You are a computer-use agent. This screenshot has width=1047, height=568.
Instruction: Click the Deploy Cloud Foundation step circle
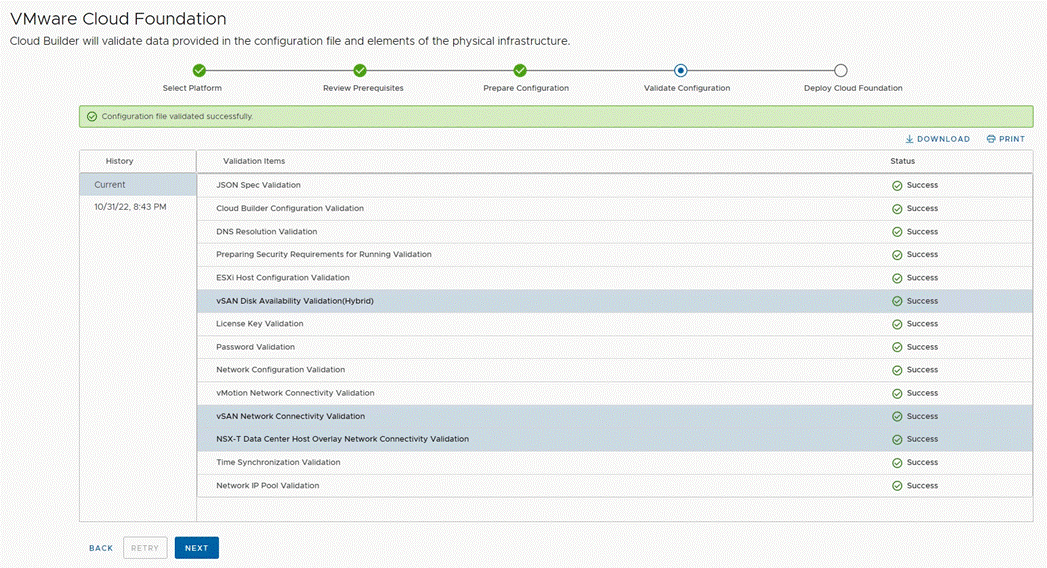click(x=841, y=70)
